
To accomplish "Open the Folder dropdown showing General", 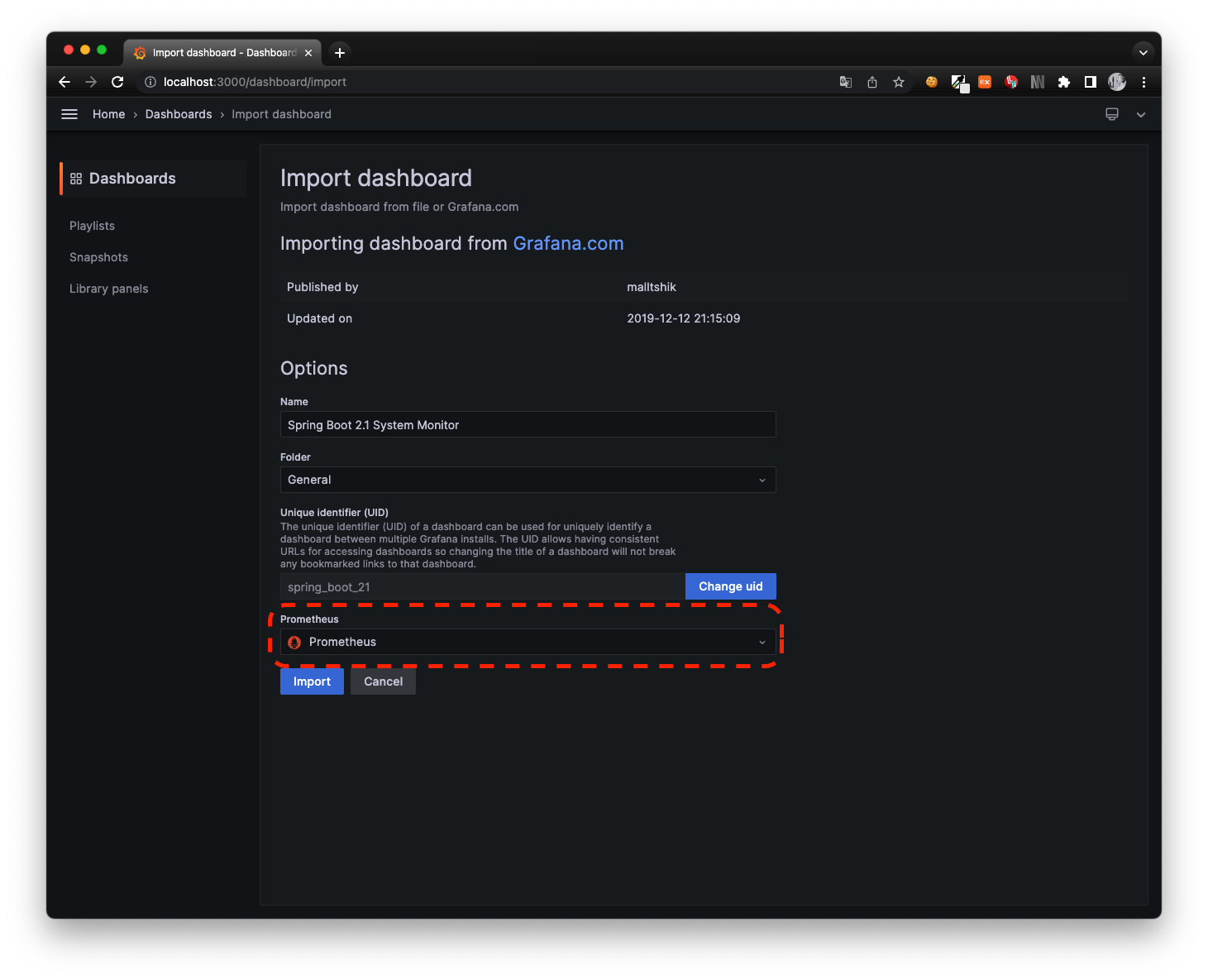I will pyautogui.click(x=528, y=480).
